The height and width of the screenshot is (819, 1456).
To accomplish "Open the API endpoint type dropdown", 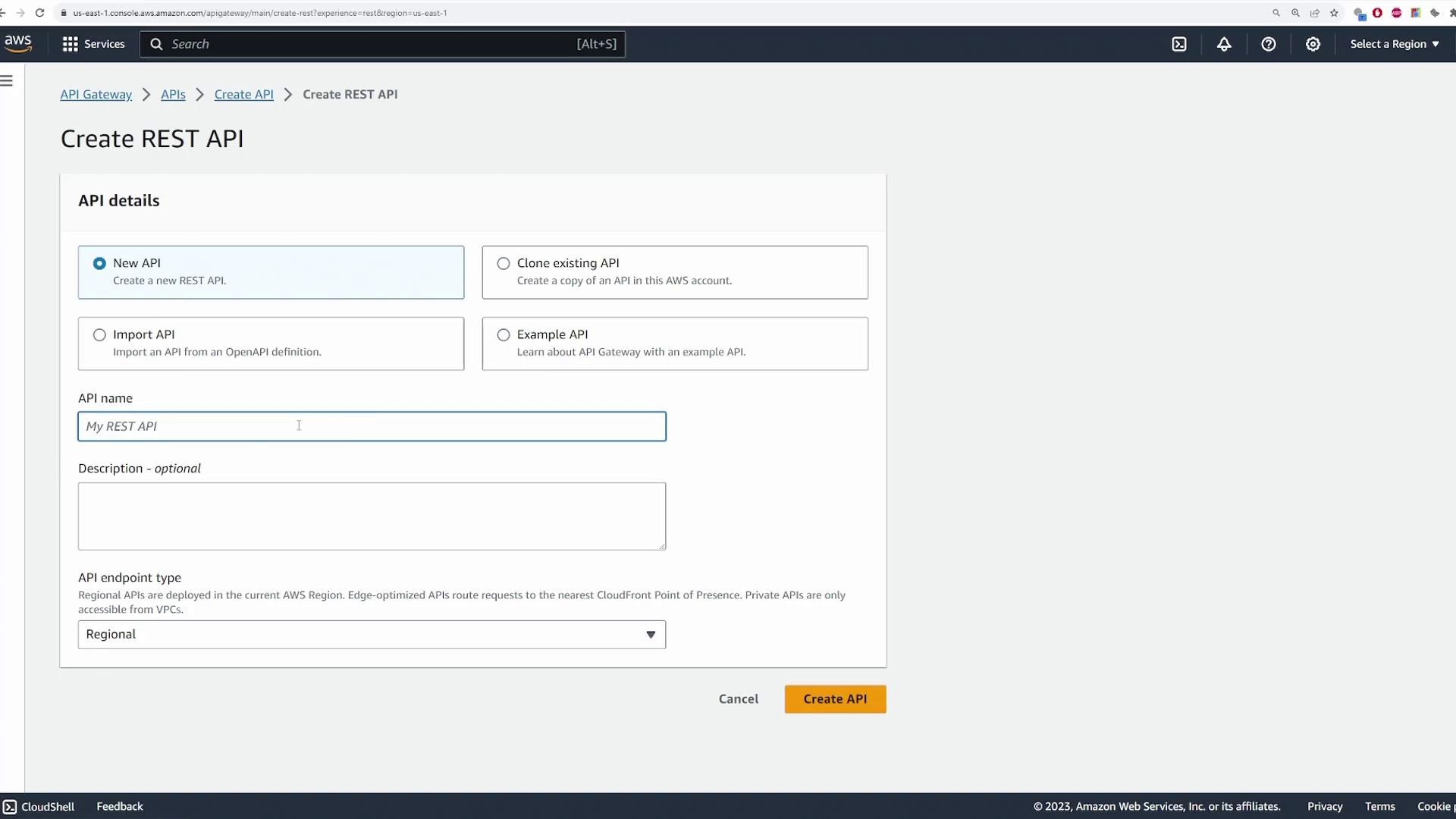I will point(372,635).
